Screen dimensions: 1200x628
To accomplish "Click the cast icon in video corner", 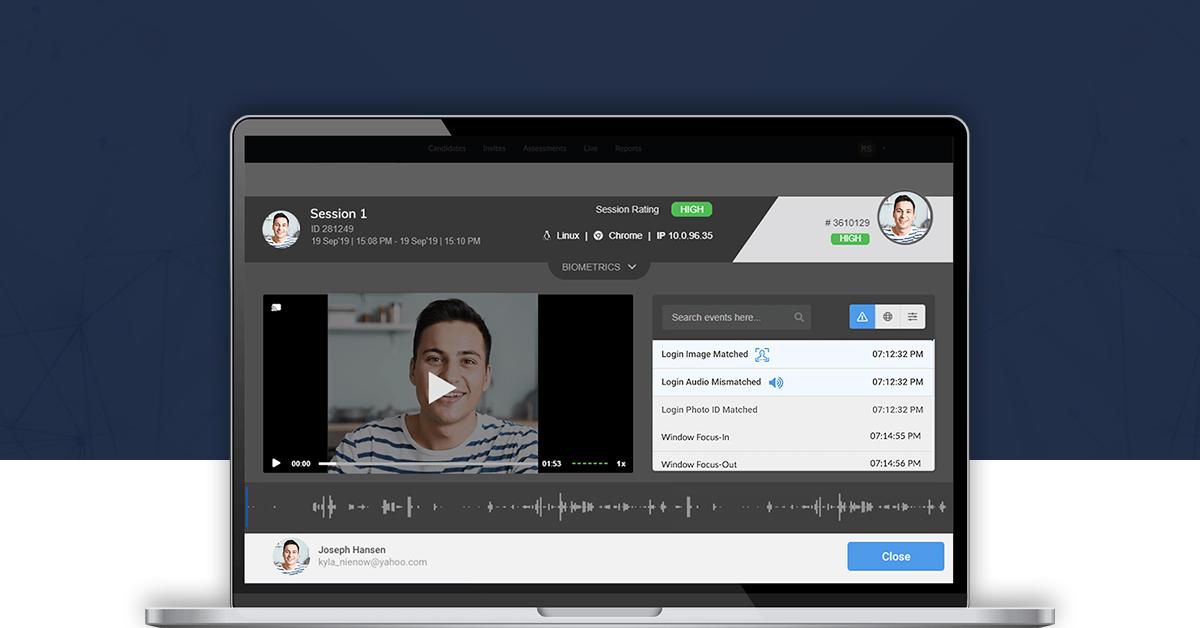I will (276, 307).
